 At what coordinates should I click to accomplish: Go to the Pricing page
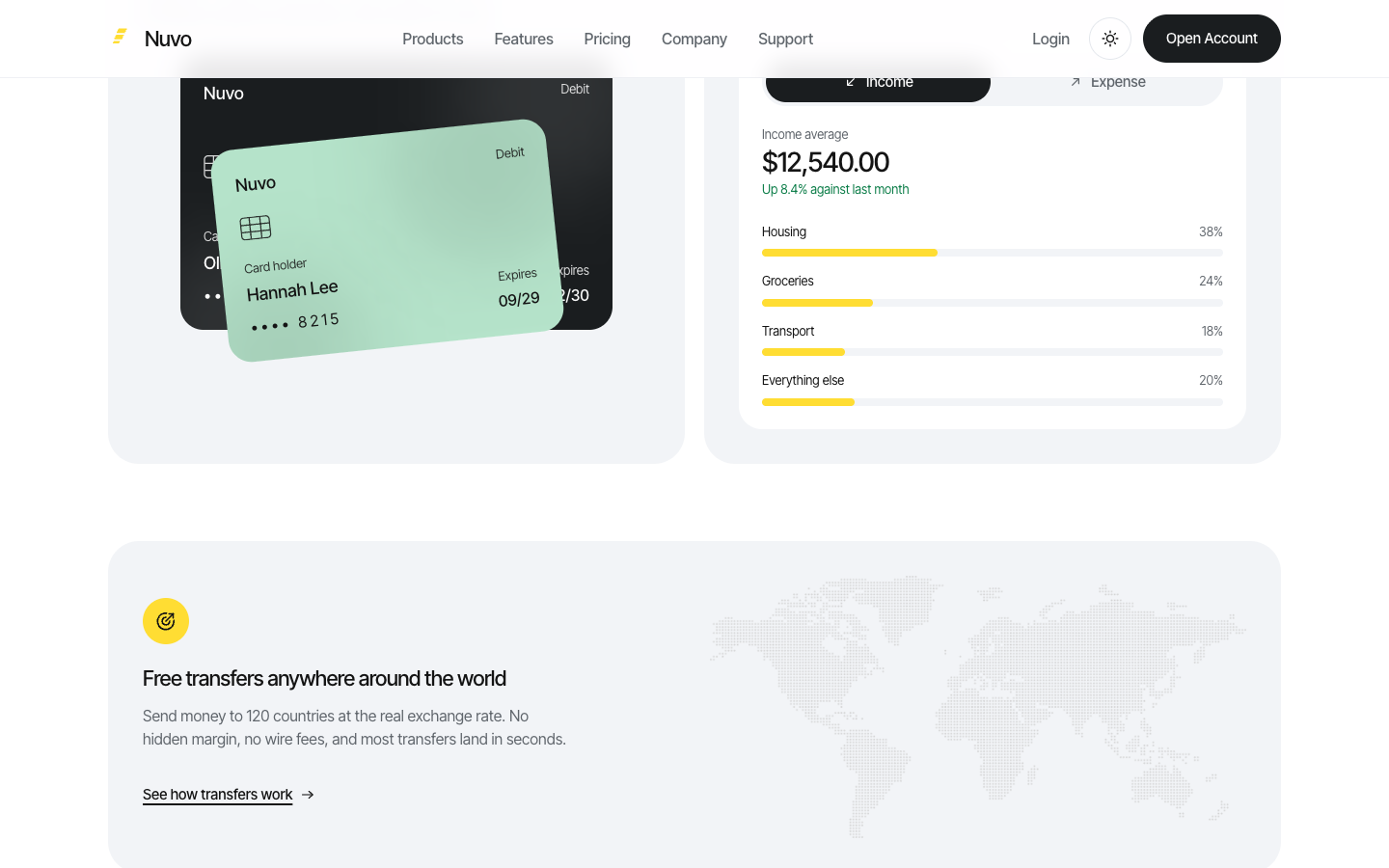607,39
